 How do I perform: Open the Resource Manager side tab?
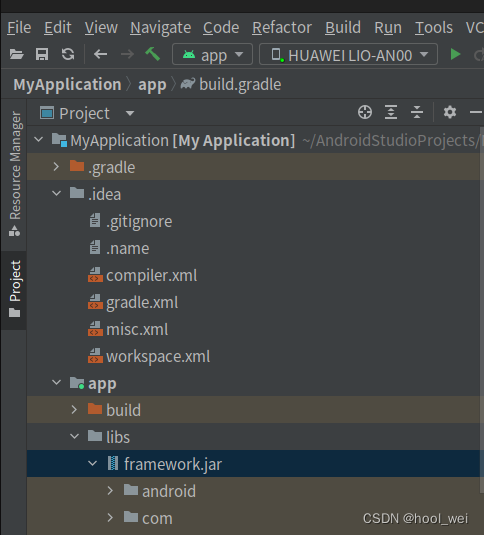(14, 174)
